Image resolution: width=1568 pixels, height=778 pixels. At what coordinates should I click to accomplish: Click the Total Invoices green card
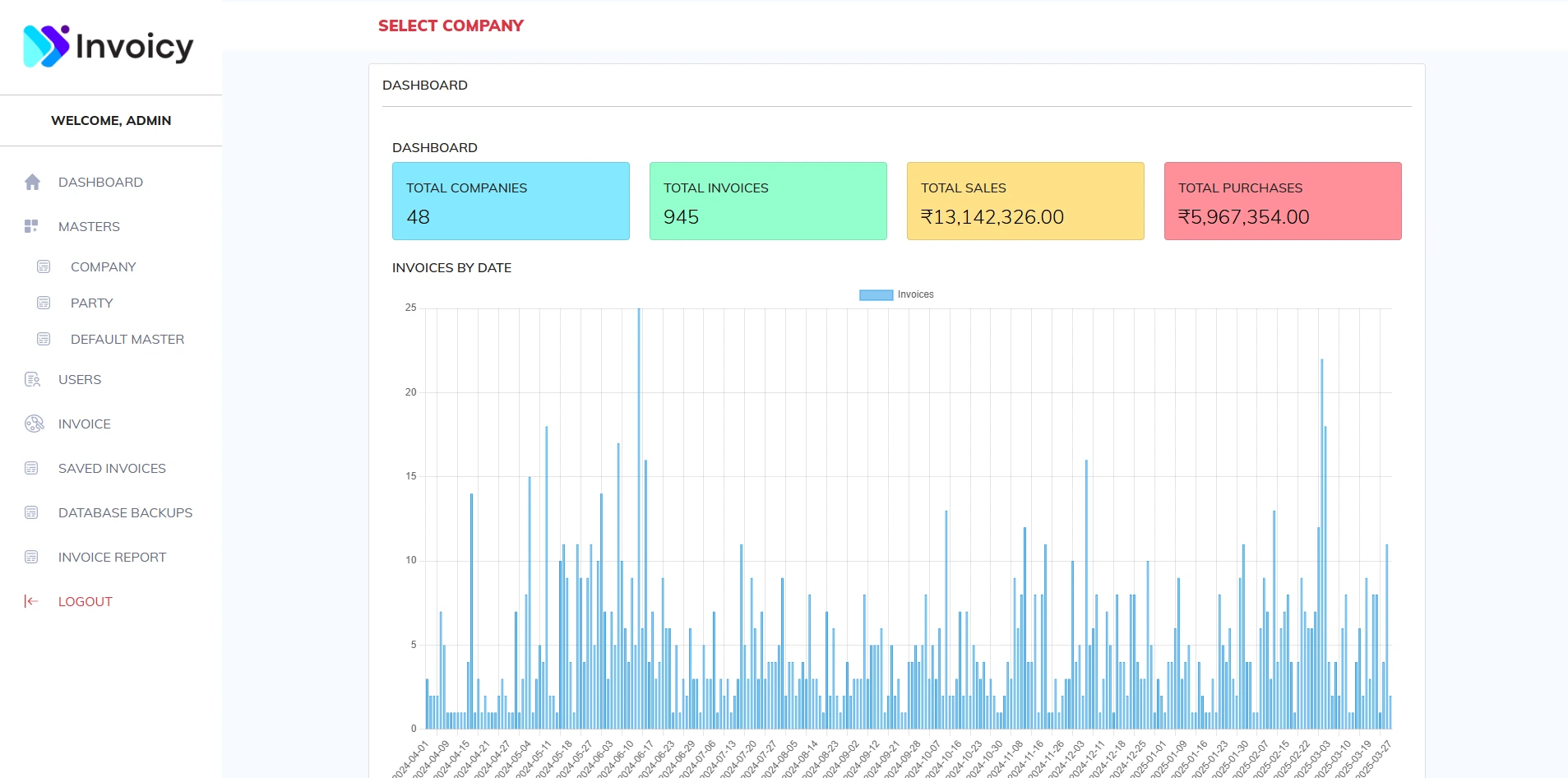(768, 201)
